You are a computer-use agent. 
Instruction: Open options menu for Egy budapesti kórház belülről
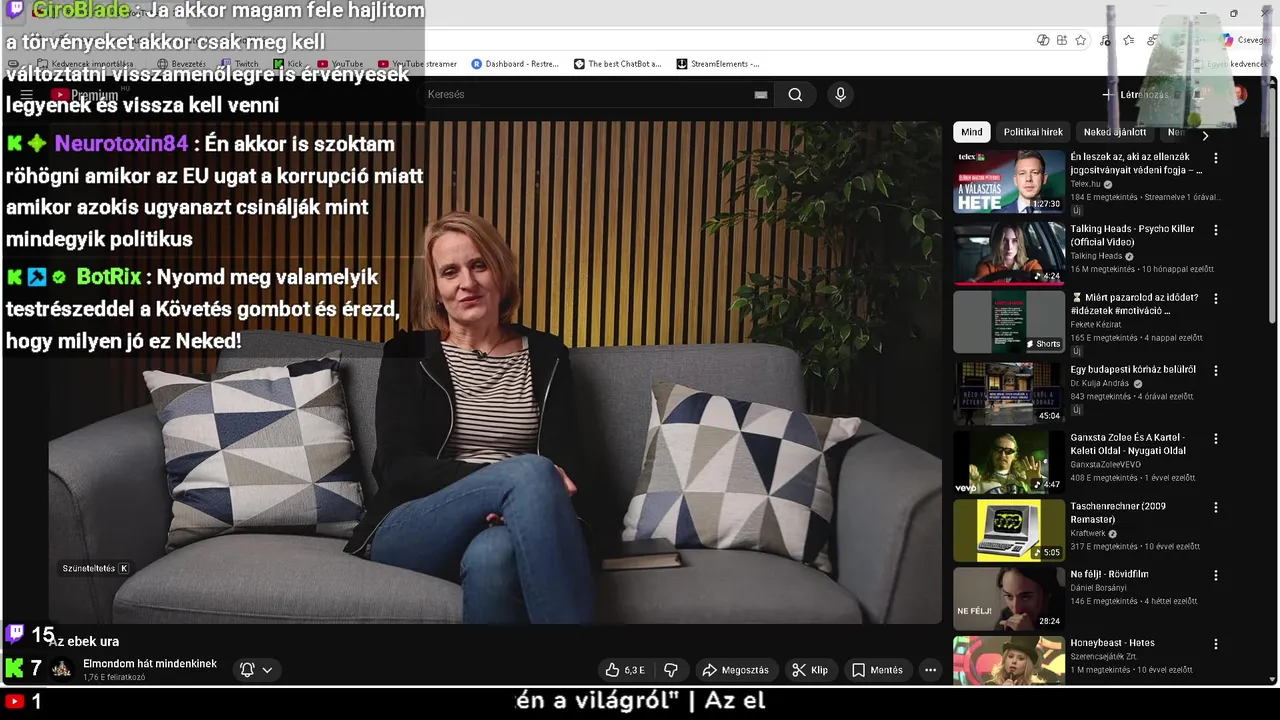click(x=1216, y=370)
